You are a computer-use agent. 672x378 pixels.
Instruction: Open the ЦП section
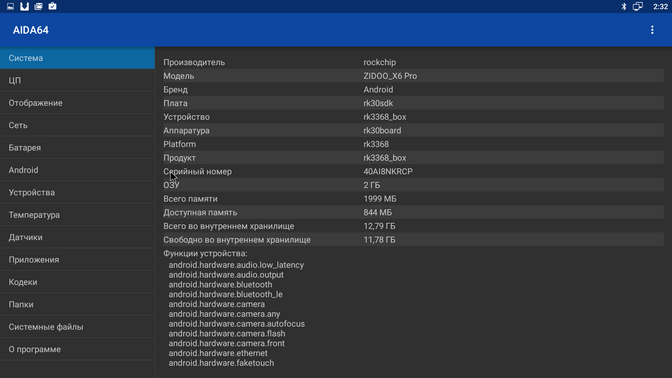click(x=77, y=81)
